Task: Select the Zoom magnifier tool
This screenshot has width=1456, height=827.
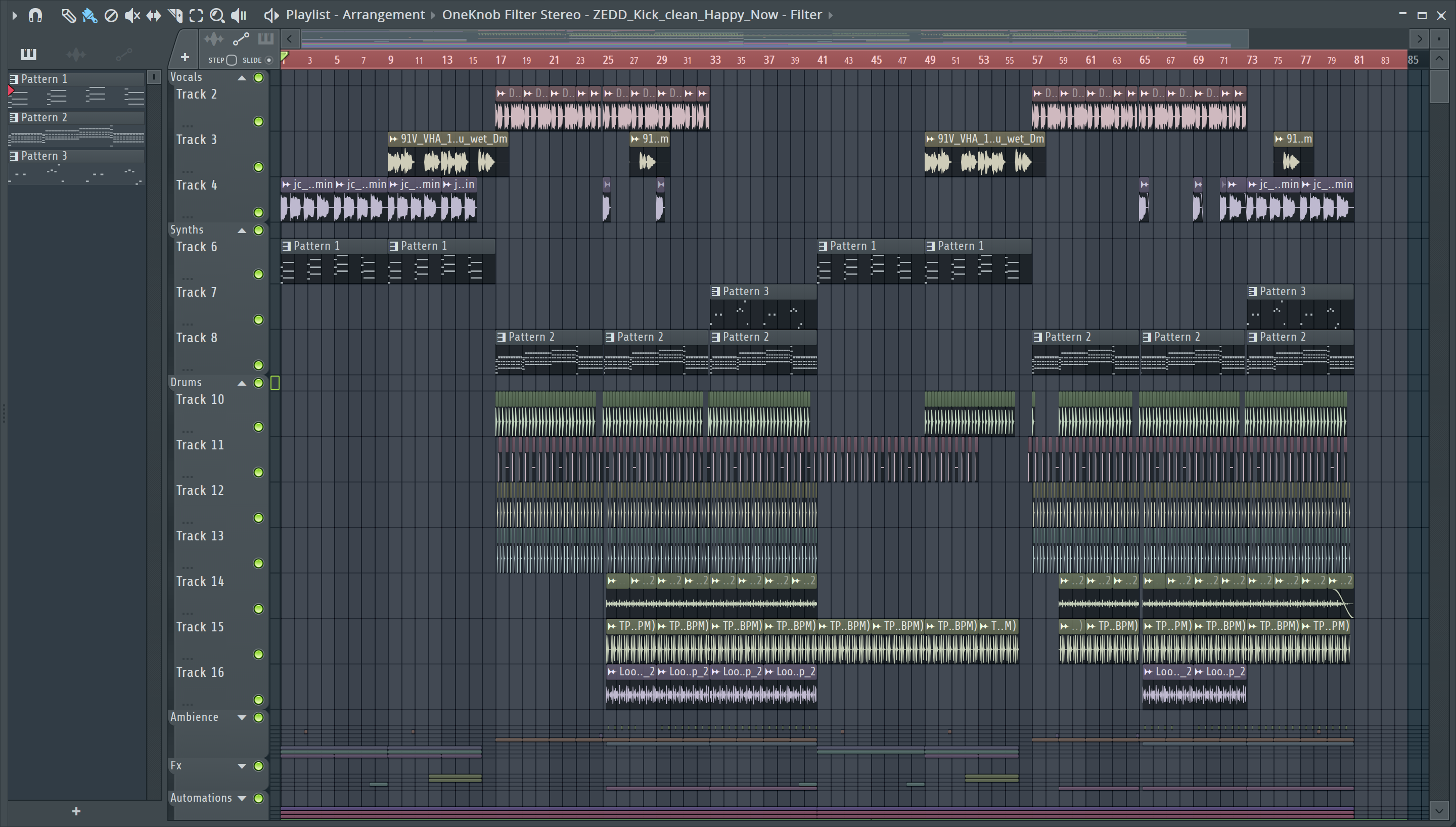Action: 217,15
